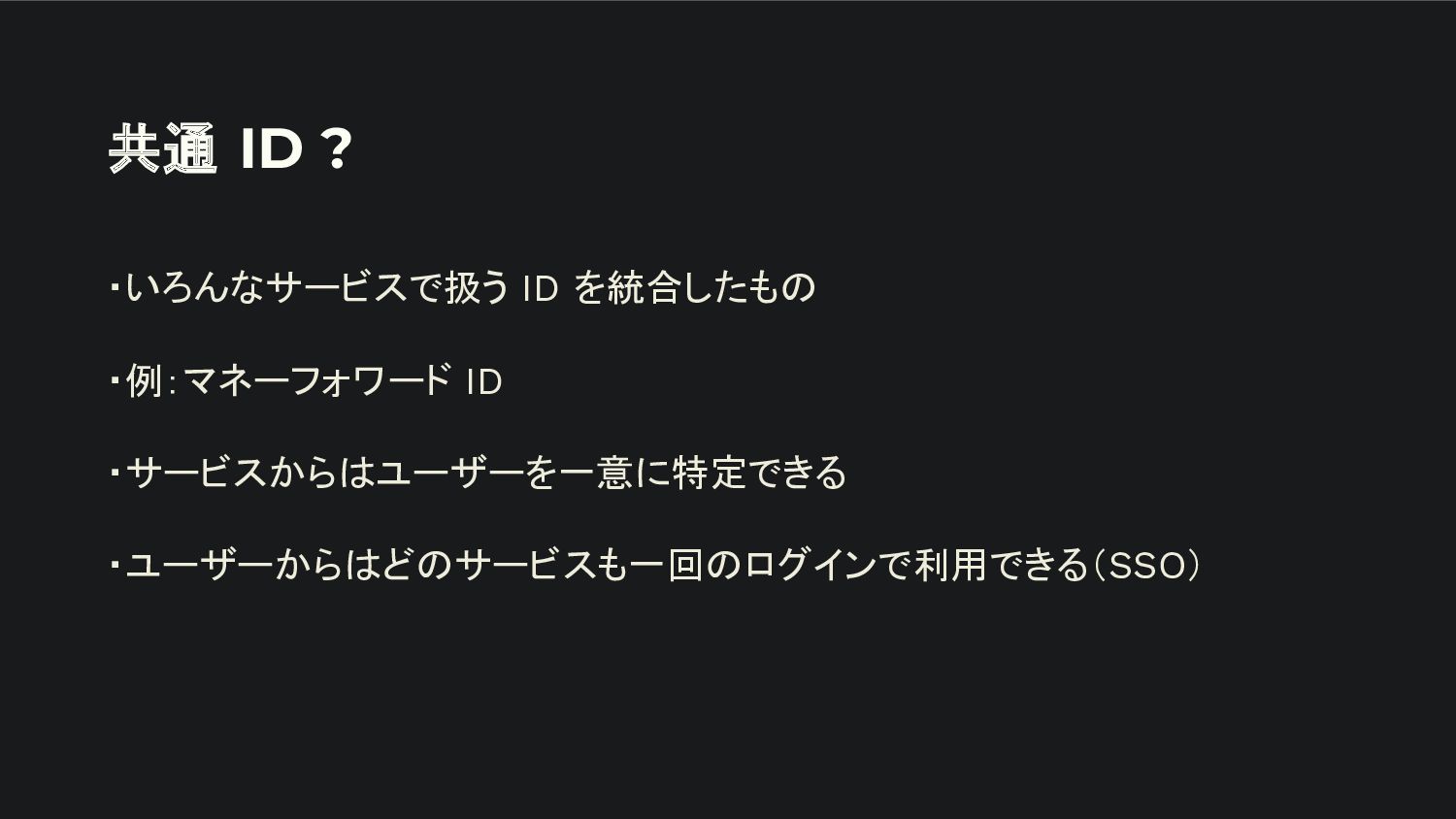Click "ID" after マネーフォワード
This screenshot has height=819, width=1456.
click(483, 381)
